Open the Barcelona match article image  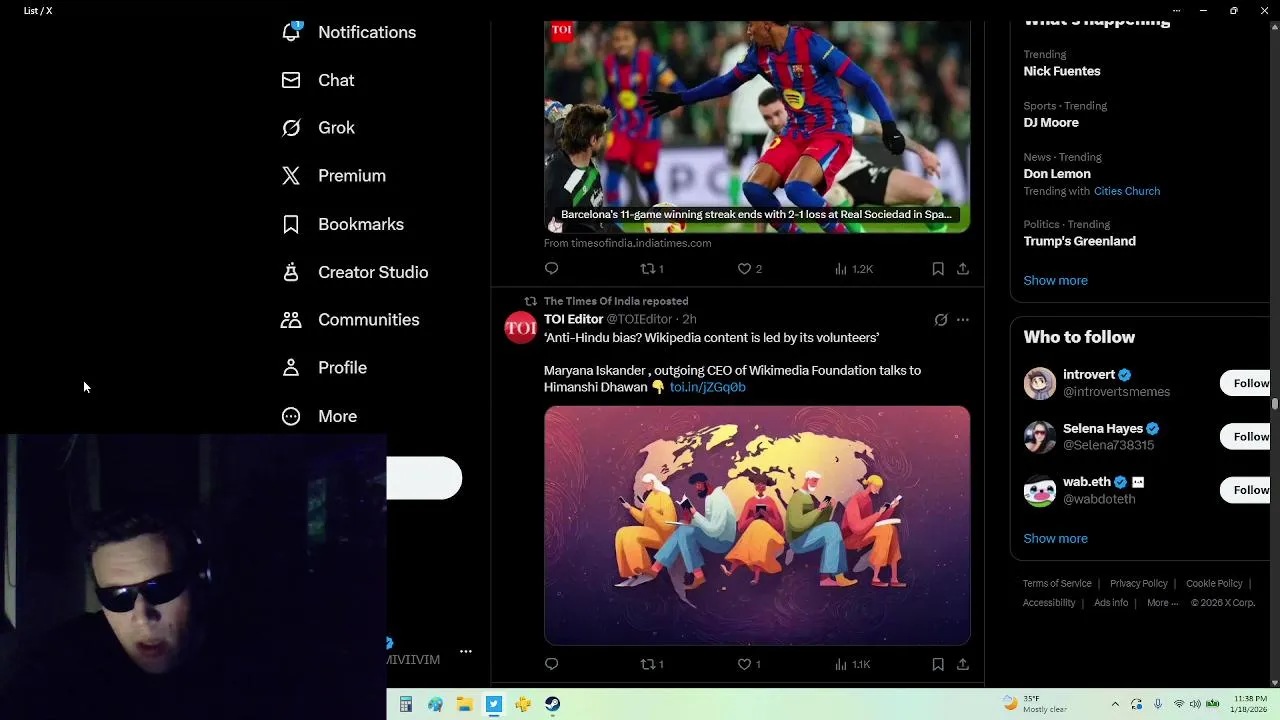[757, 127]
